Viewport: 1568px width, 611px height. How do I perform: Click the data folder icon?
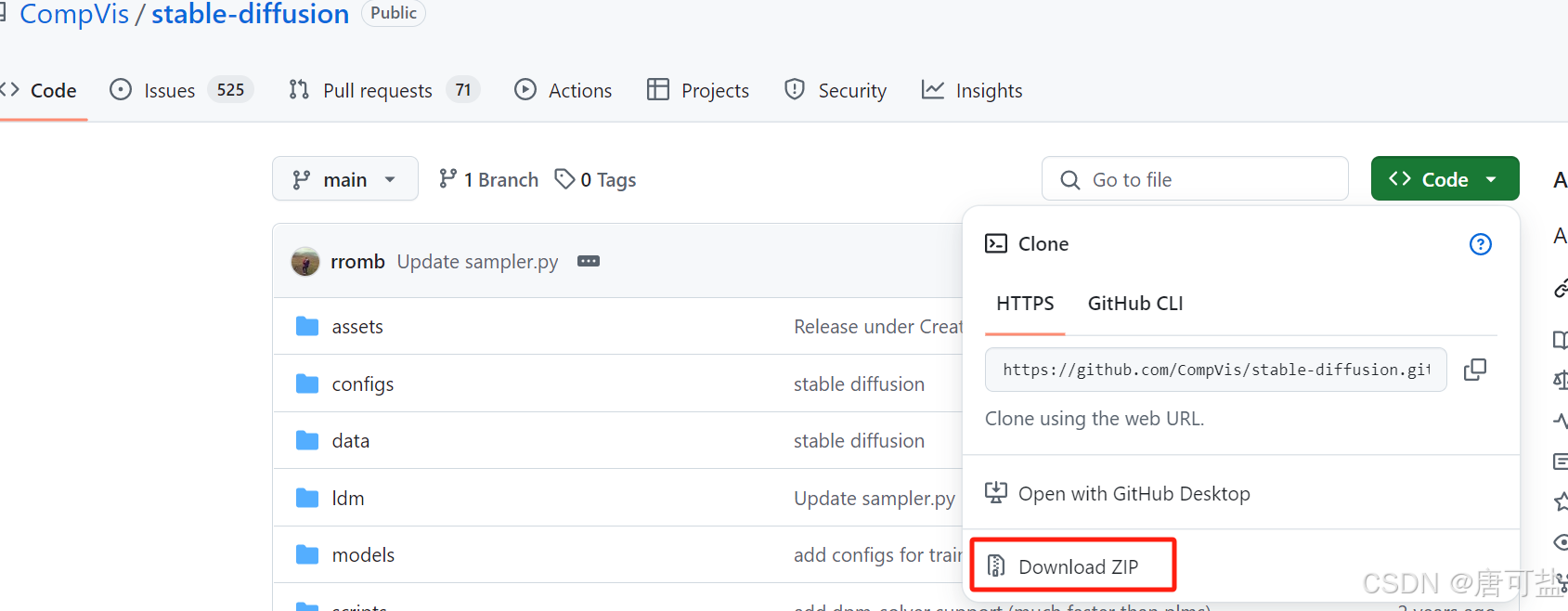307,440
